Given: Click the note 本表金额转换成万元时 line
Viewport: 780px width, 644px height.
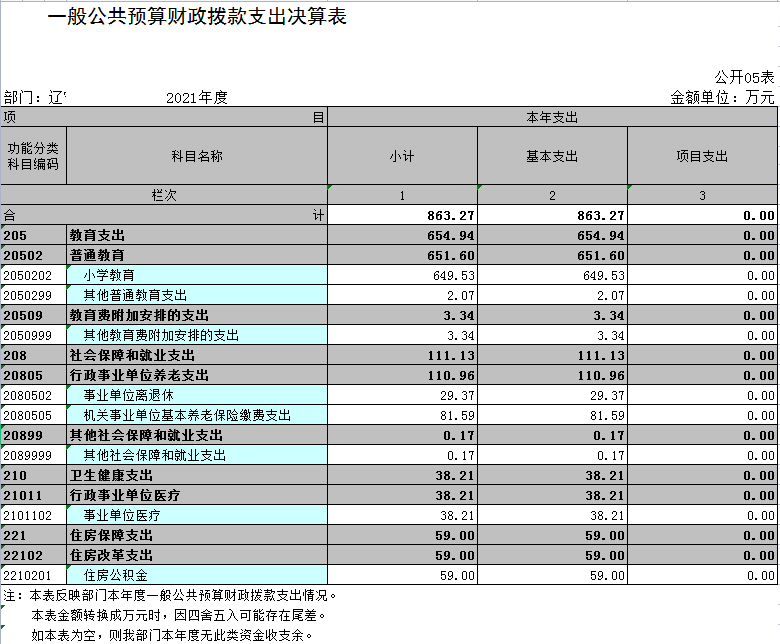Looking at the screenshot, I should 179,616.
